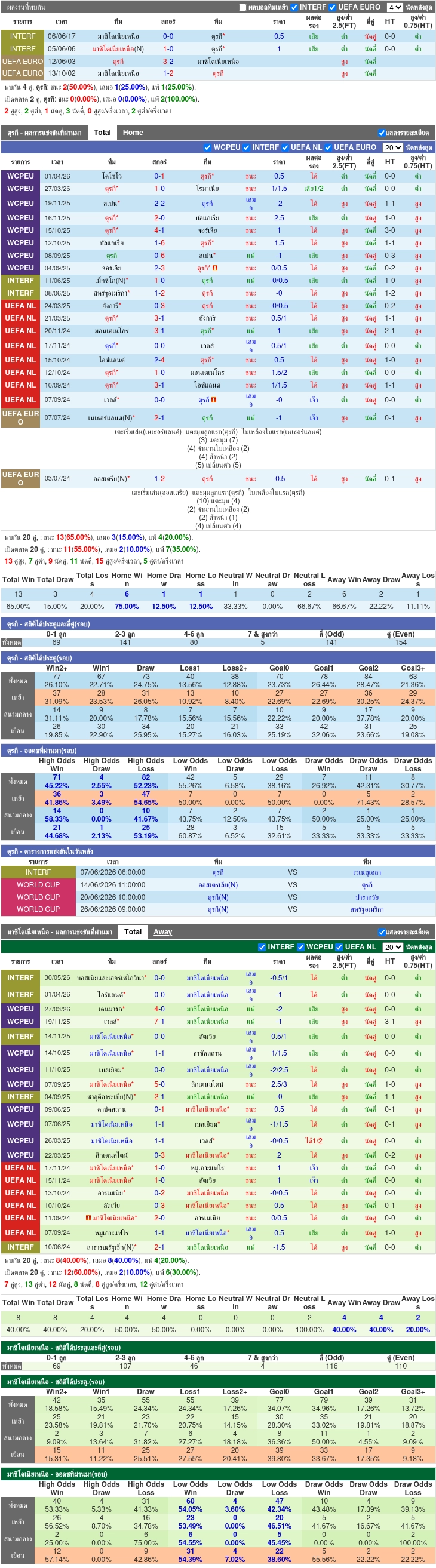
Task: Open the 4-0 score link for 27/03/26 match
Action: pyautogui.click(x=159, y=1009)
